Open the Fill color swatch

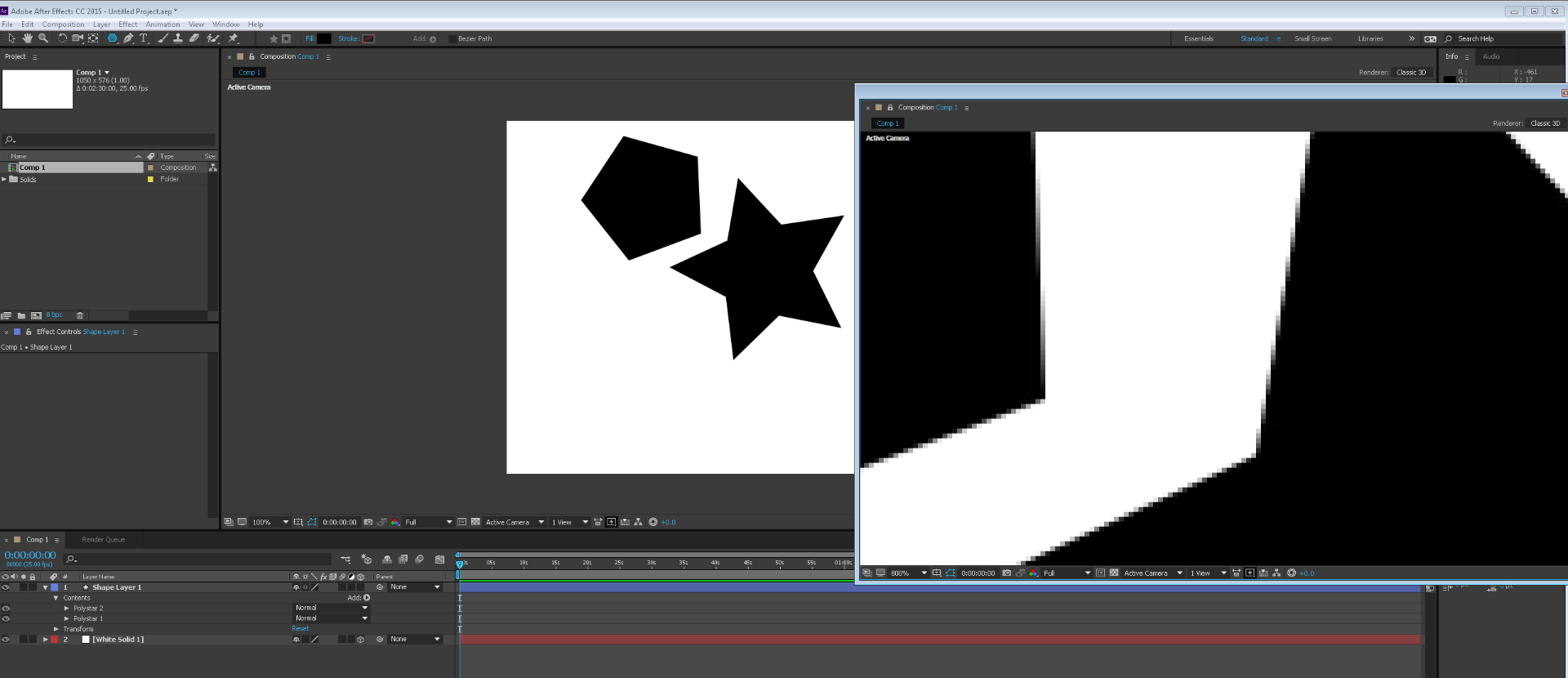tap(324, 39)
